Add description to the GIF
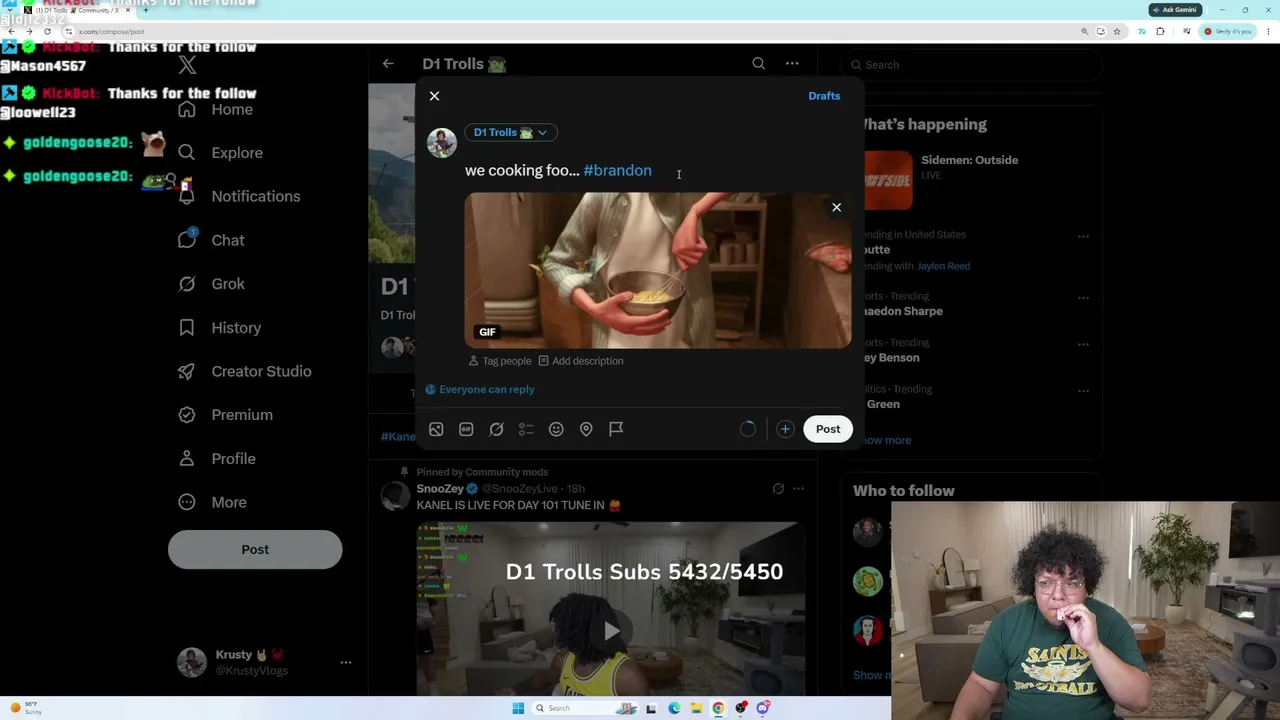 click(x=581, y=361)
